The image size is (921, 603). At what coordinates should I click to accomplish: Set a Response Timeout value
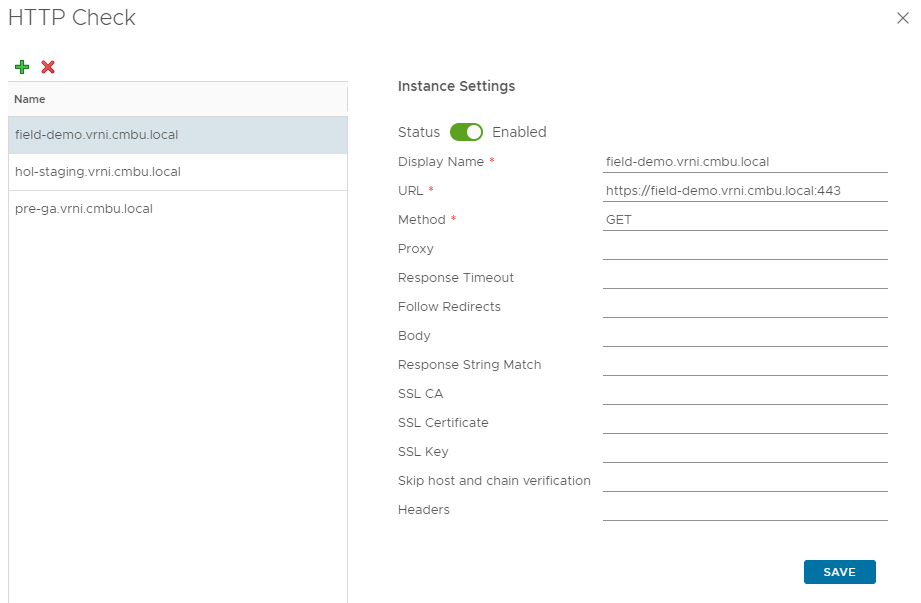click(x=745, y=277)
